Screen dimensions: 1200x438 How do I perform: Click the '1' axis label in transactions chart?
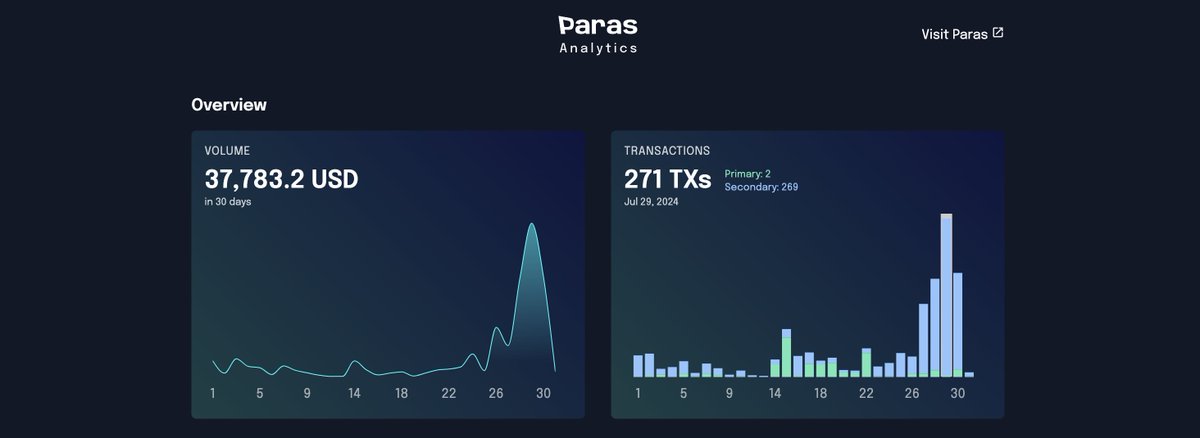click(x=638, y=394)
